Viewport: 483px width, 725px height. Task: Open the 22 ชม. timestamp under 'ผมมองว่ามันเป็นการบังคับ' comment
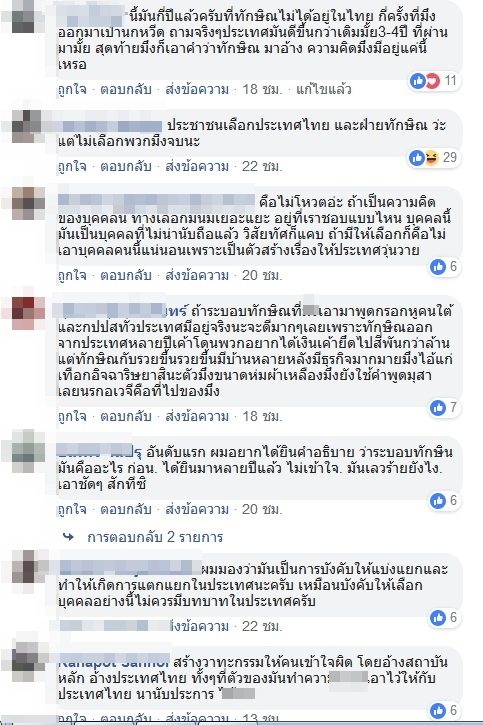click(x=262, y=626)
